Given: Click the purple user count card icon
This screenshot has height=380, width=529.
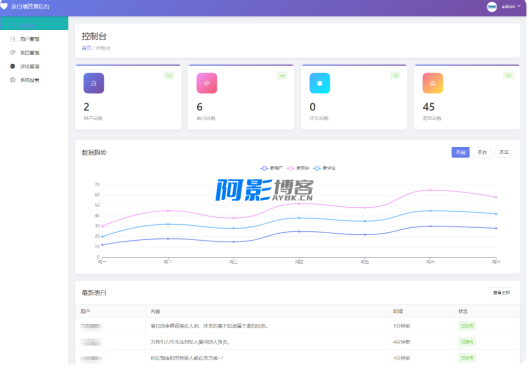Looking at the screenshot, I should (x=94, y=83).
